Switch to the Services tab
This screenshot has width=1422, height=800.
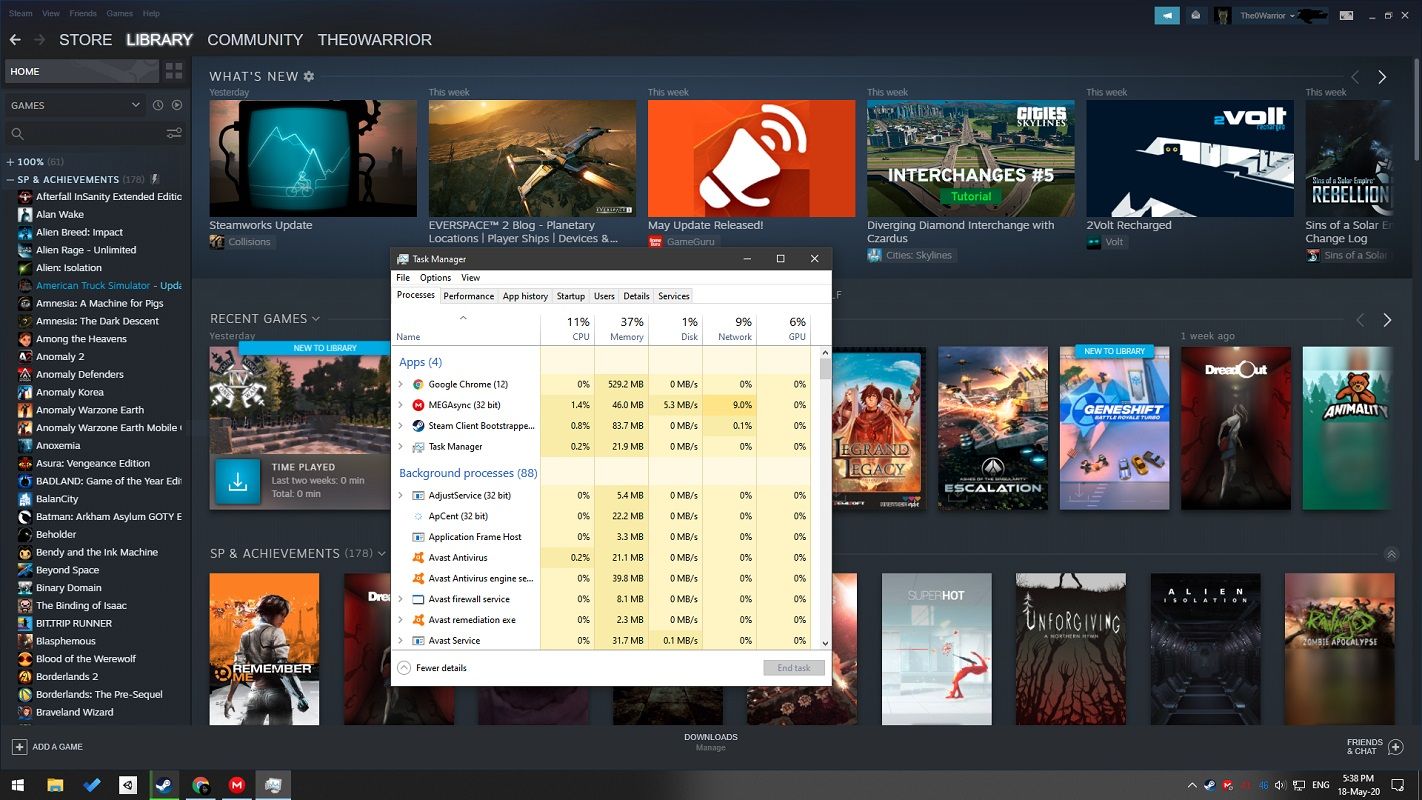click(x=674, y=296)
